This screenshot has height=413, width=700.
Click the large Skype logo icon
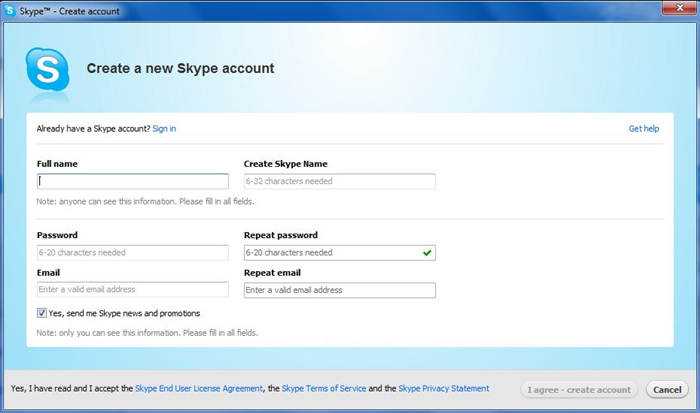pos(47,70)
